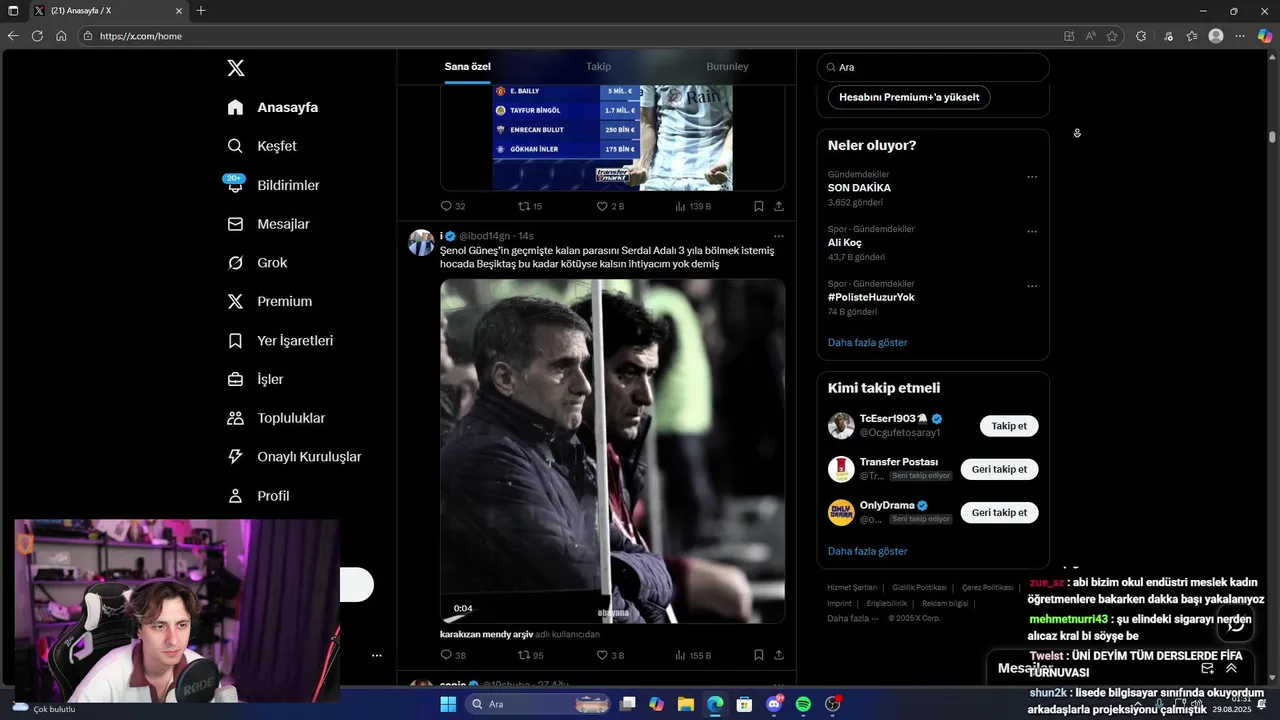Follow TcEser1903 with Takip et
The width and height of the screenshot is (1280, 720).
coord(1009,426)
